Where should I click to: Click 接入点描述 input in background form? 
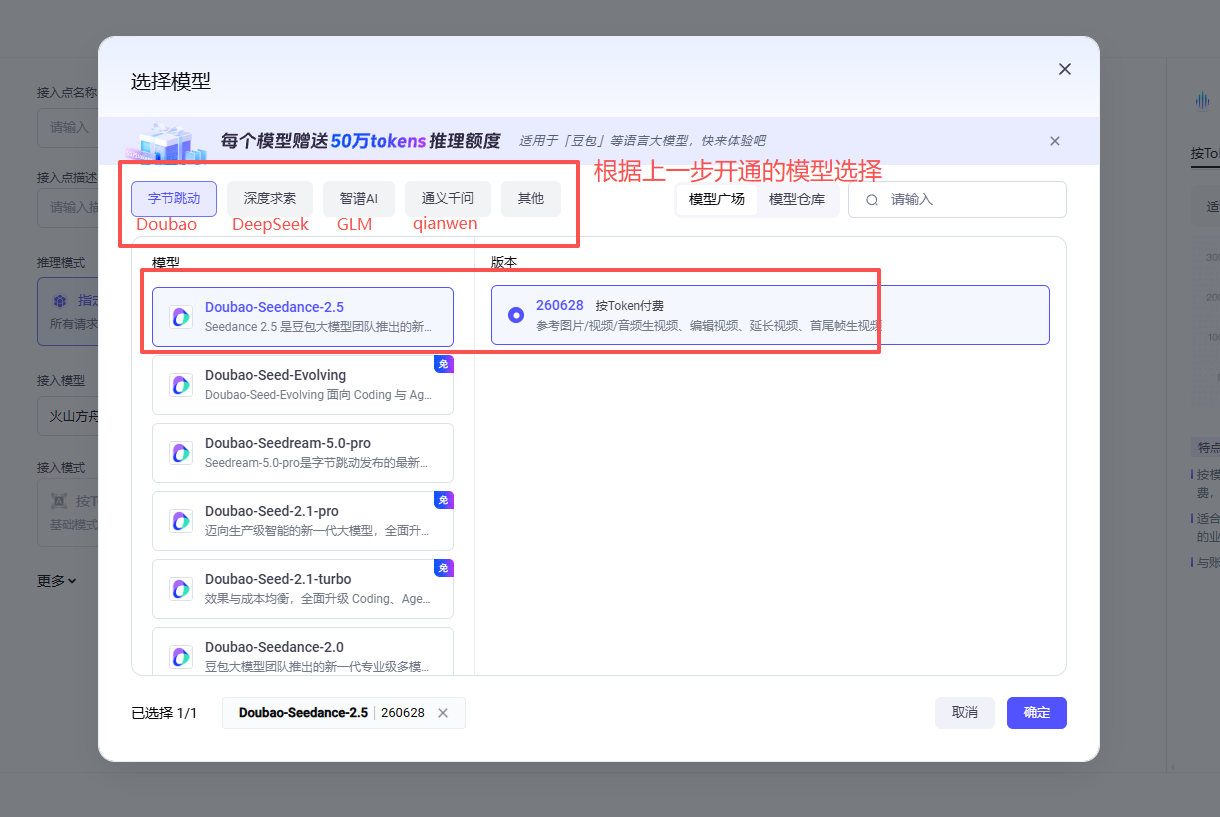(x=67, y=207)
